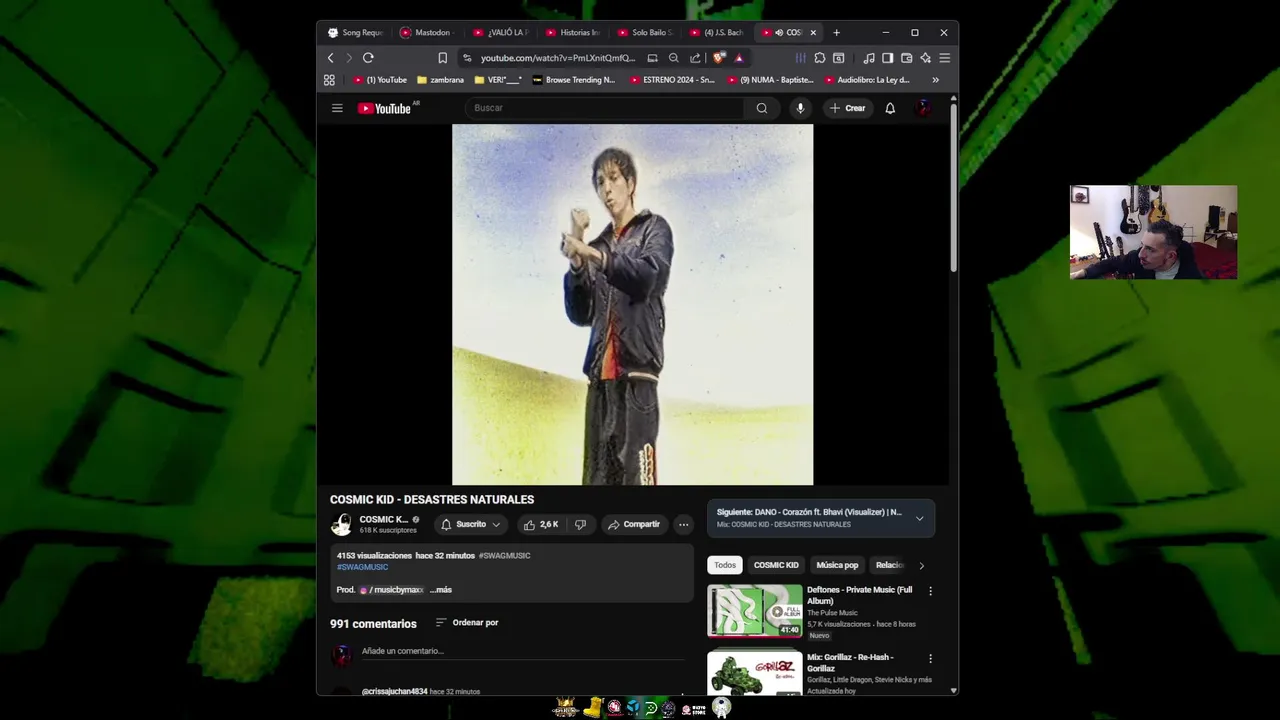Switch to the Historias browser tab
1280x720 pixels.
573,32
